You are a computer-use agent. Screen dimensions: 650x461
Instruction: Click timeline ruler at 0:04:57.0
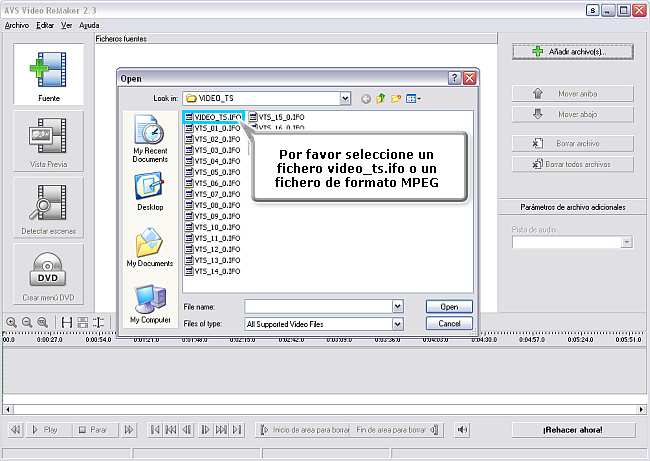[x=532, y=339]
